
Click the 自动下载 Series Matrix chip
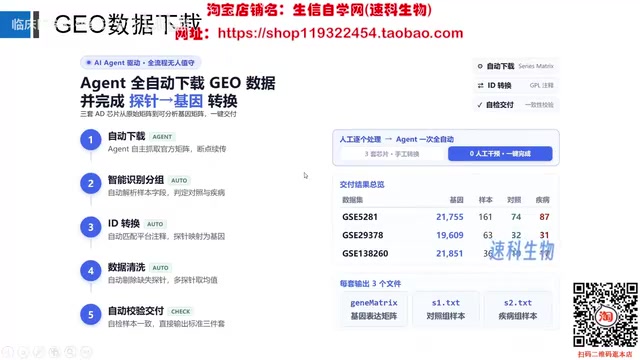pos(516,66)
